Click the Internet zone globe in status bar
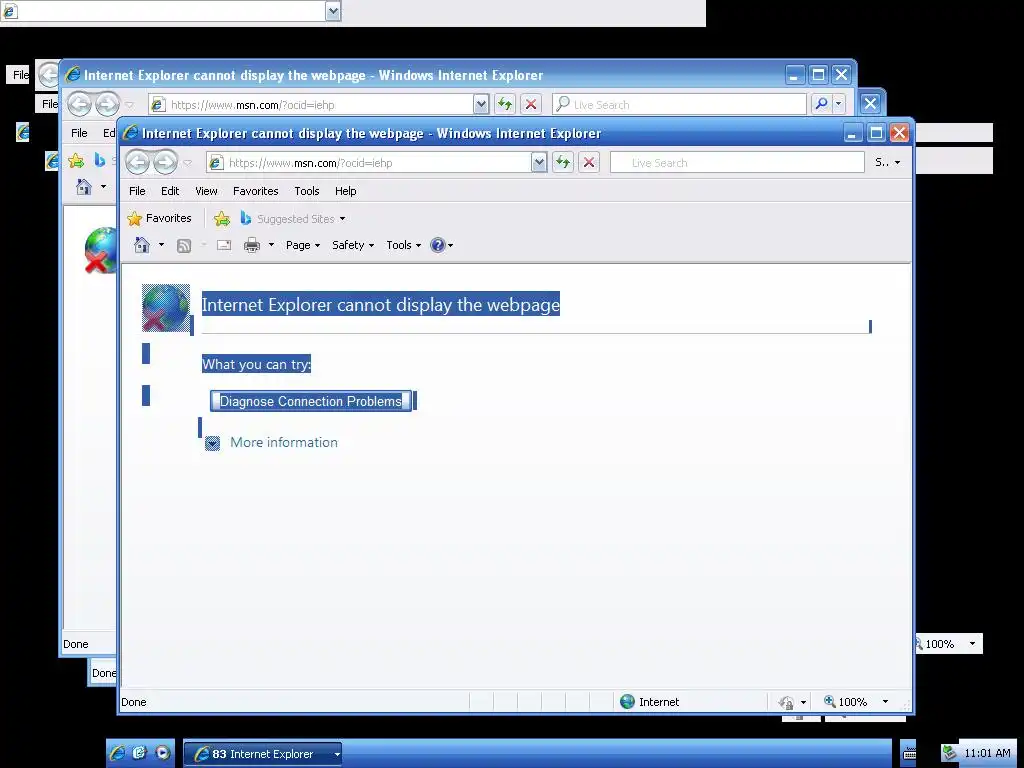 click(x=628, y=702)
